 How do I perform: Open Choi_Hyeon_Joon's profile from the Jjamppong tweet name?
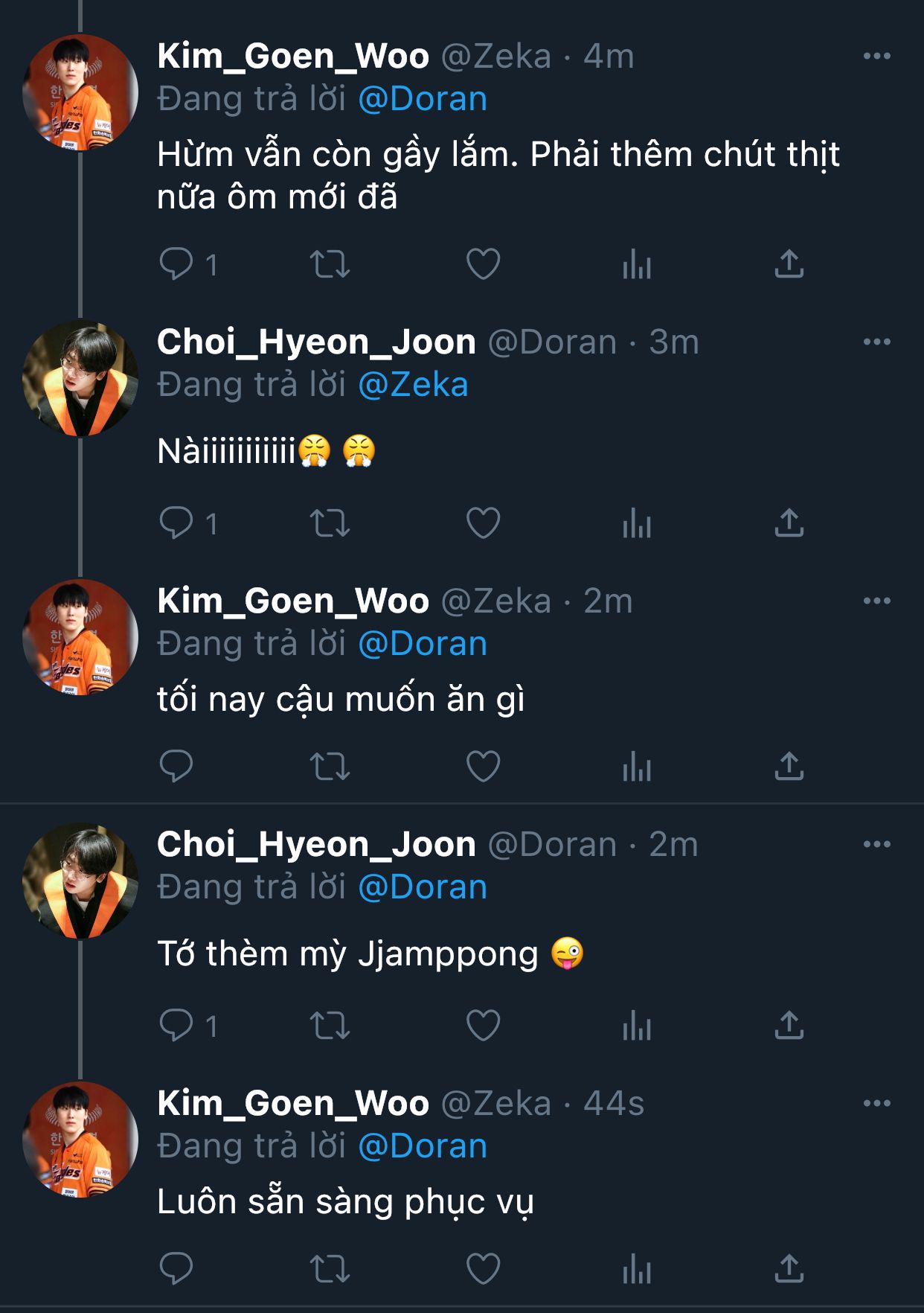click(316, 844)
